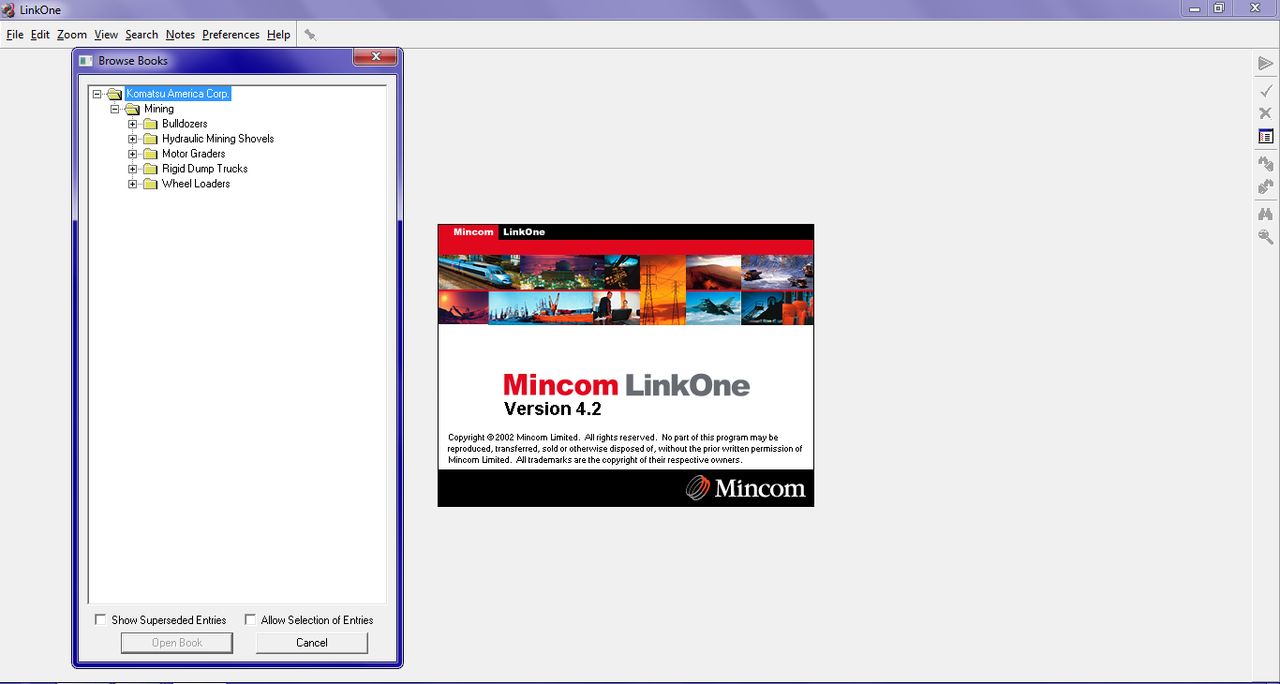
Task: Collapse the Komatsu America Corp. node
Action: click(x=97, y=94)
